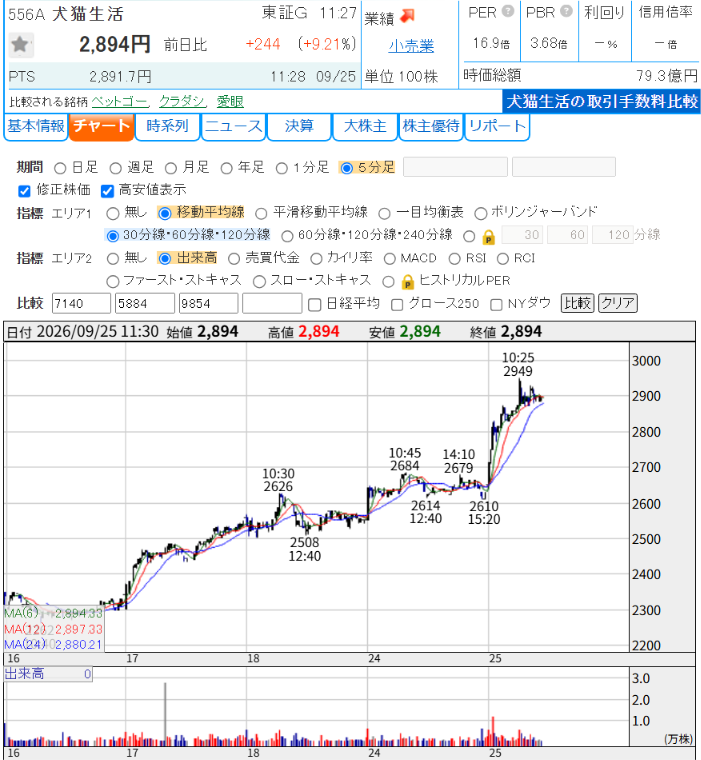The width and height of the screenshot is (701, 760).
Task: Open the 株主優待 tab
Action: 431,127
